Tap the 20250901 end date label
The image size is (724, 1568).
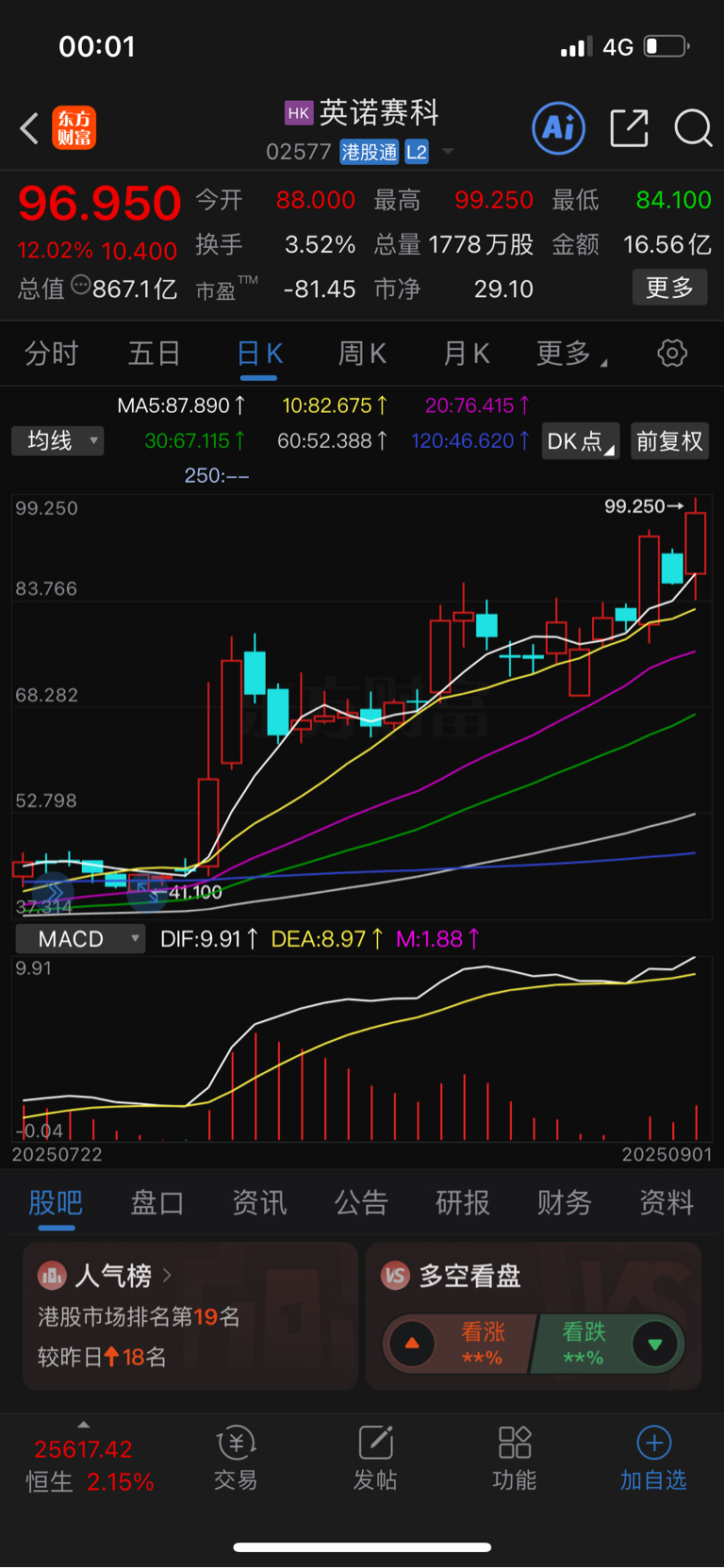(x=667, y=1154)
